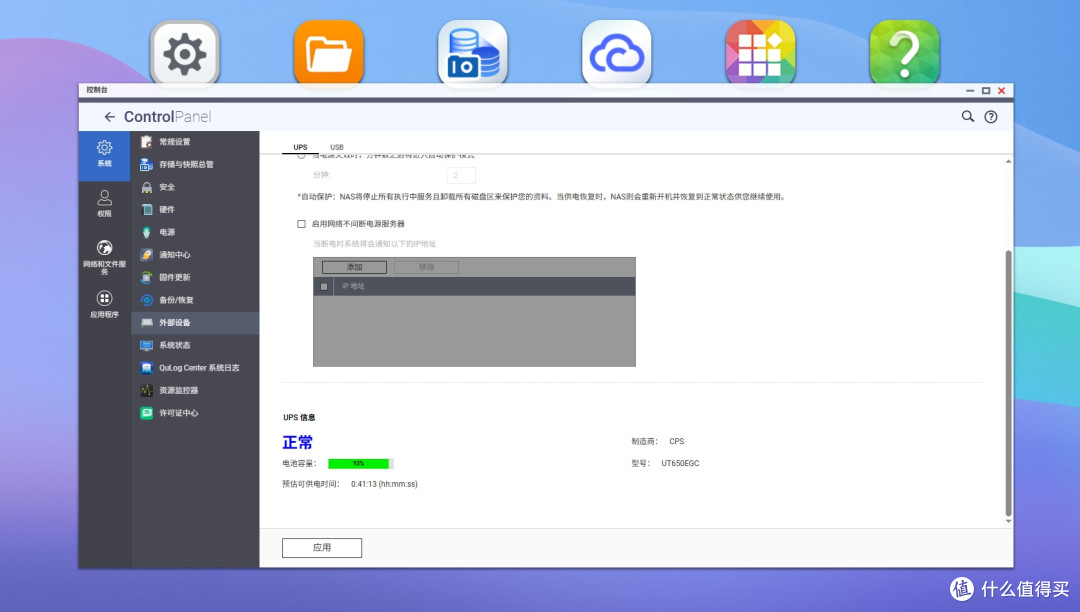
Task: Open the 电源 settings entry
Action: point(195,232)
